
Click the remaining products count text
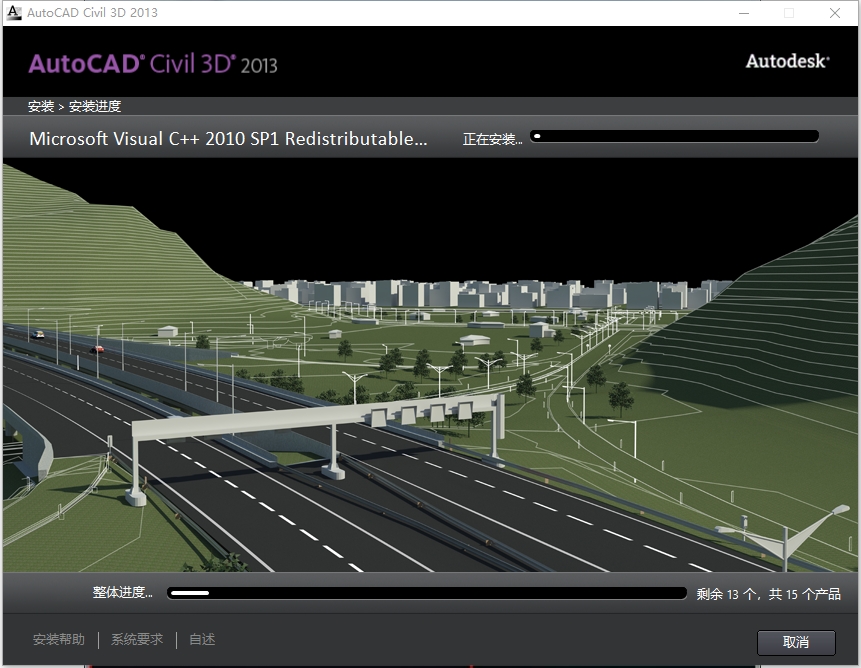pos(768,594)
